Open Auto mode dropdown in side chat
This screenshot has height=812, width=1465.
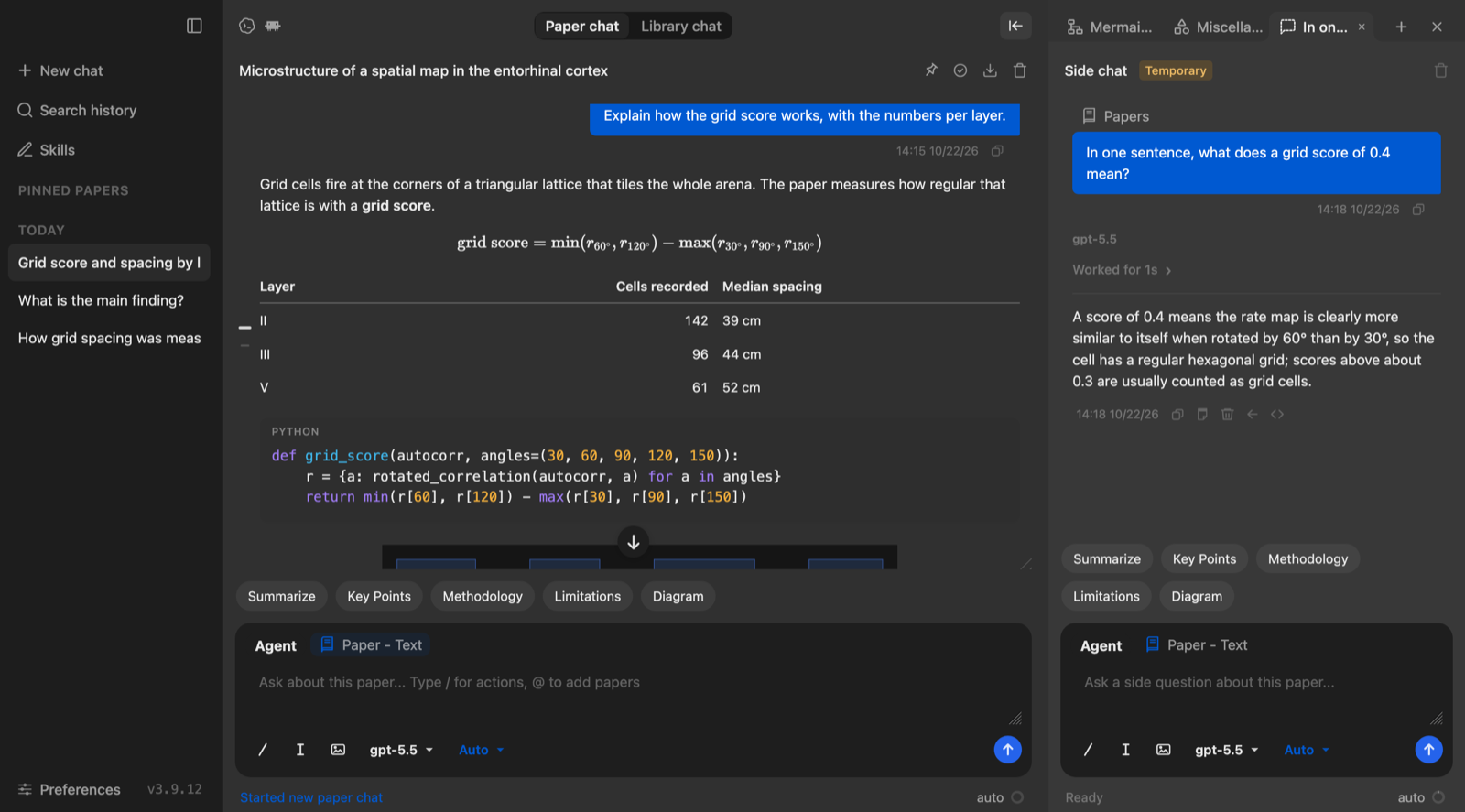click(x=1307, y=750)
